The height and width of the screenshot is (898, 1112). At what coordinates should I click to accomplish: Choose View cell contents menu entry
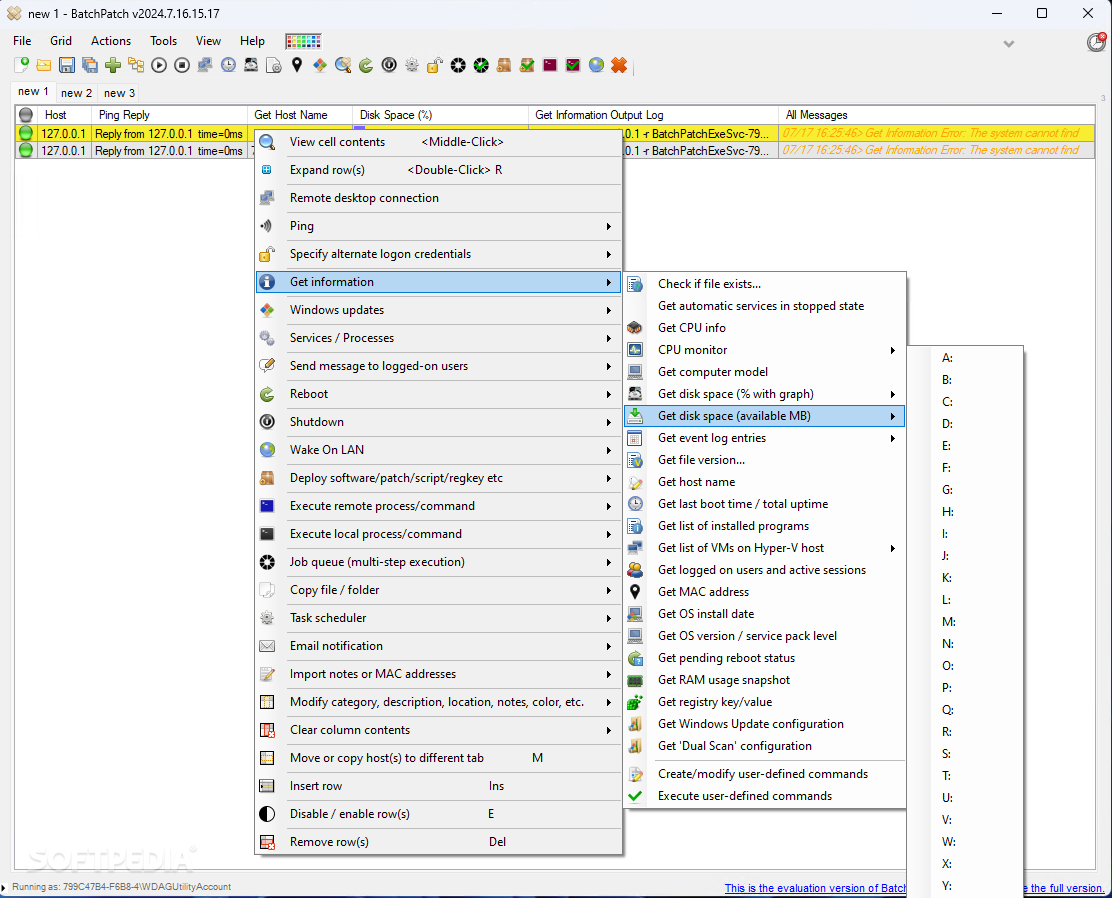438,142
